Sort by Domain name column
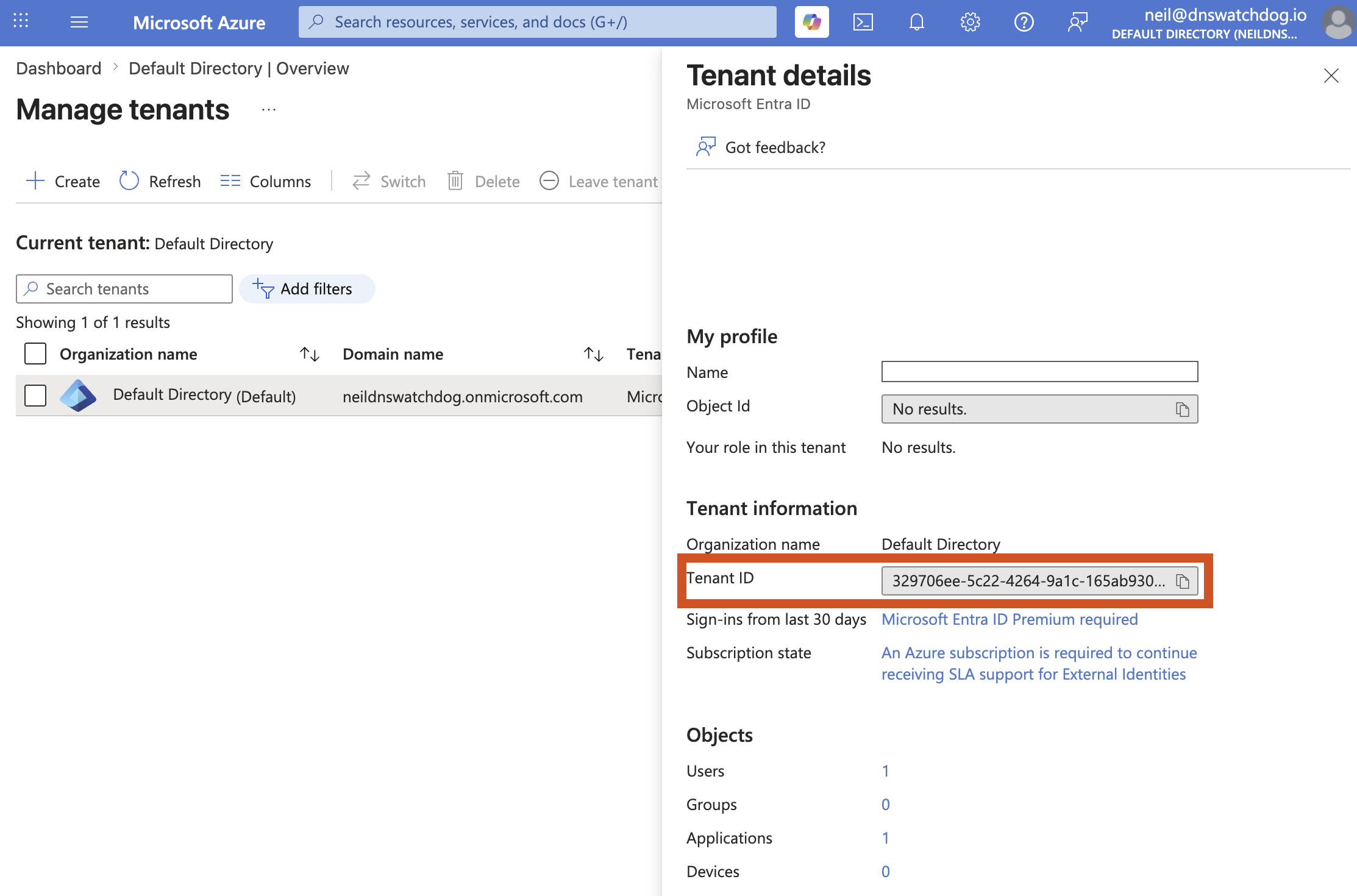The image size is (1357, 896). 594,354
